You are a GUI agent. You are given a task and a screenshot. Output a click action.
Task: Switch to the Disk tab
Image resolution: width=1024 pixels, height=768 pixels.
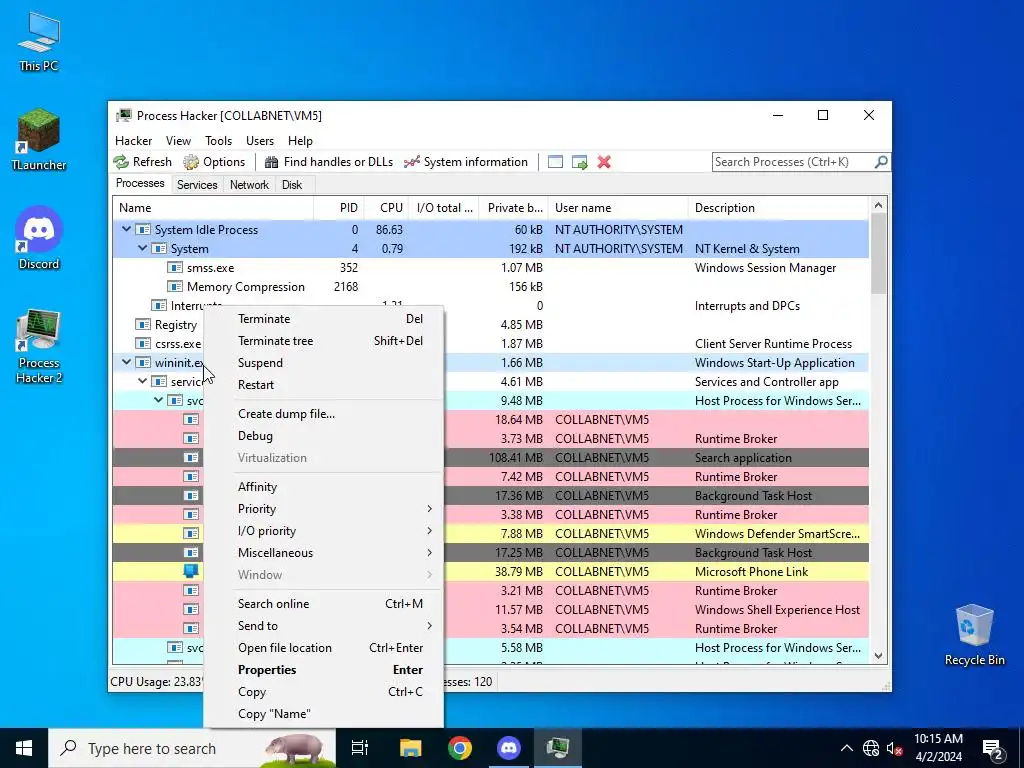tap(292, 185)
